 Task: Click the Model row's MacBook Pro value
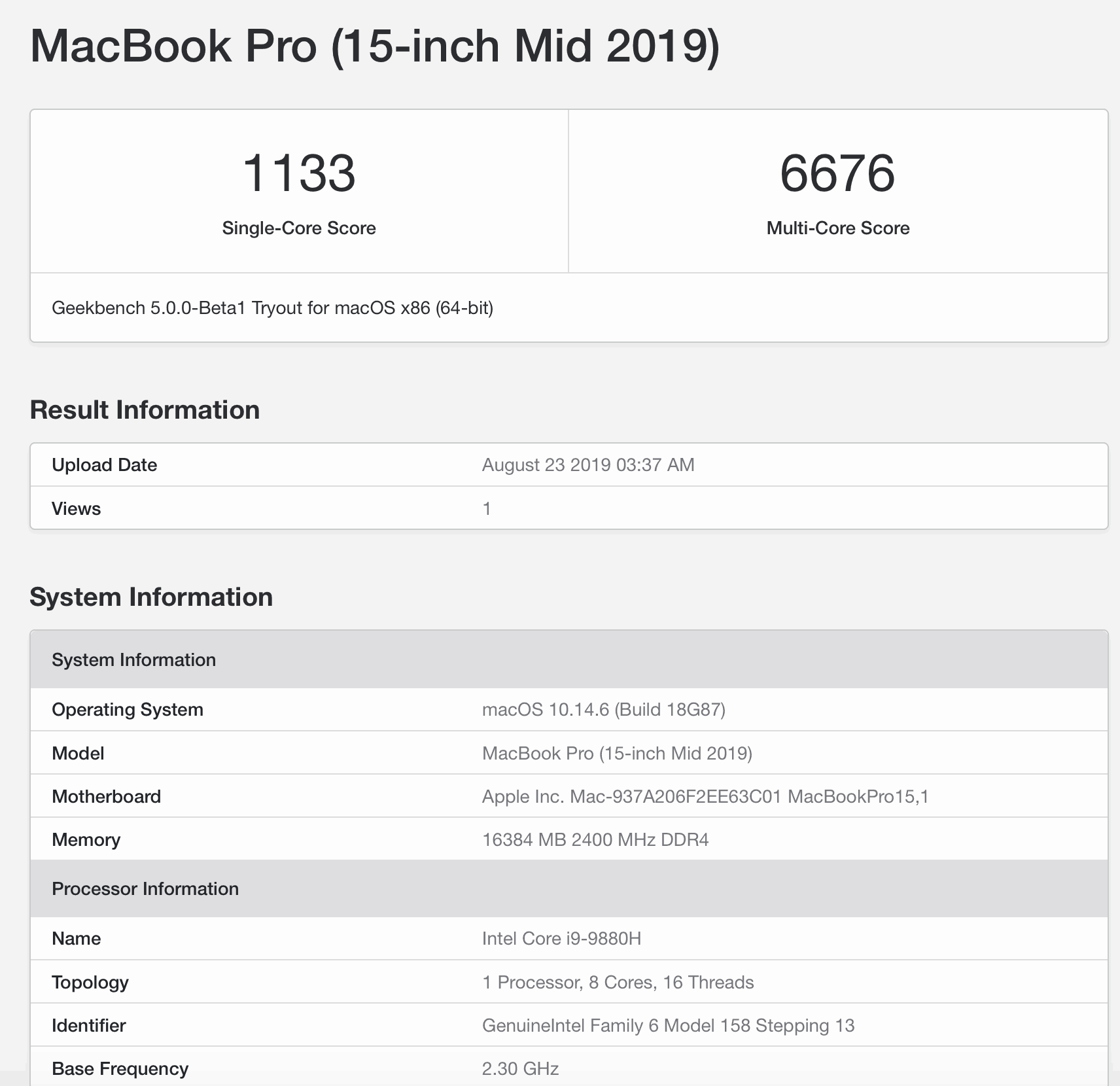click(x=617, y=754)
